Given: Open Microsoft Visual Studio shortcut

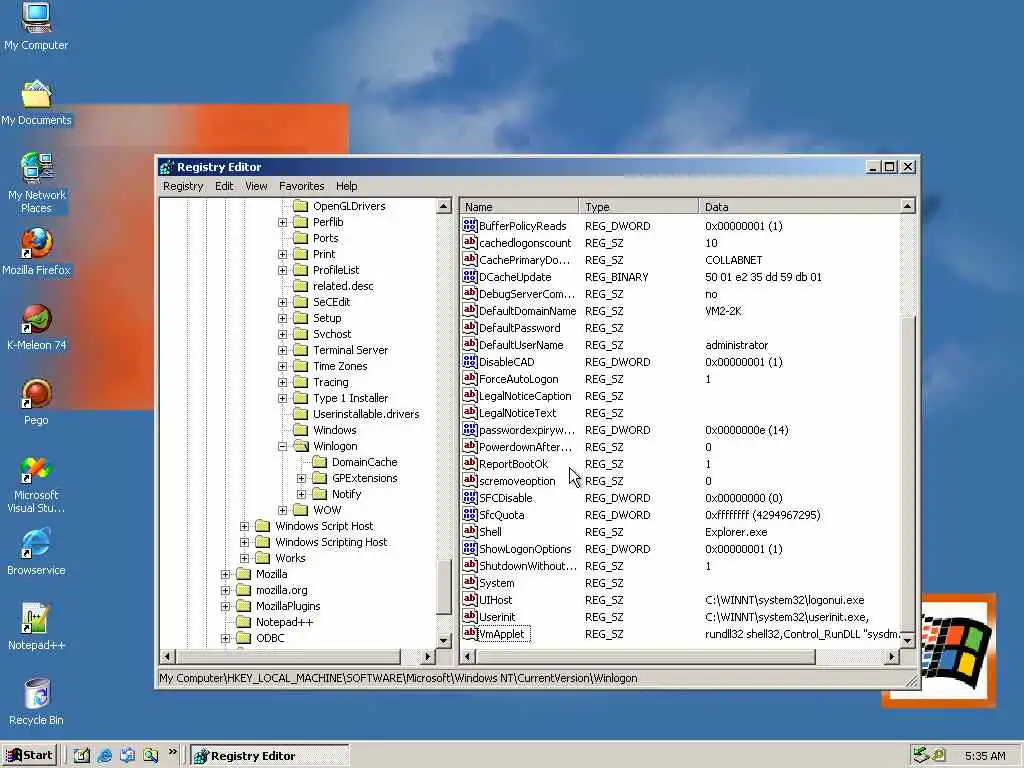Looking at the screenshot, I should pyautogui.click(x=36, y=469).
